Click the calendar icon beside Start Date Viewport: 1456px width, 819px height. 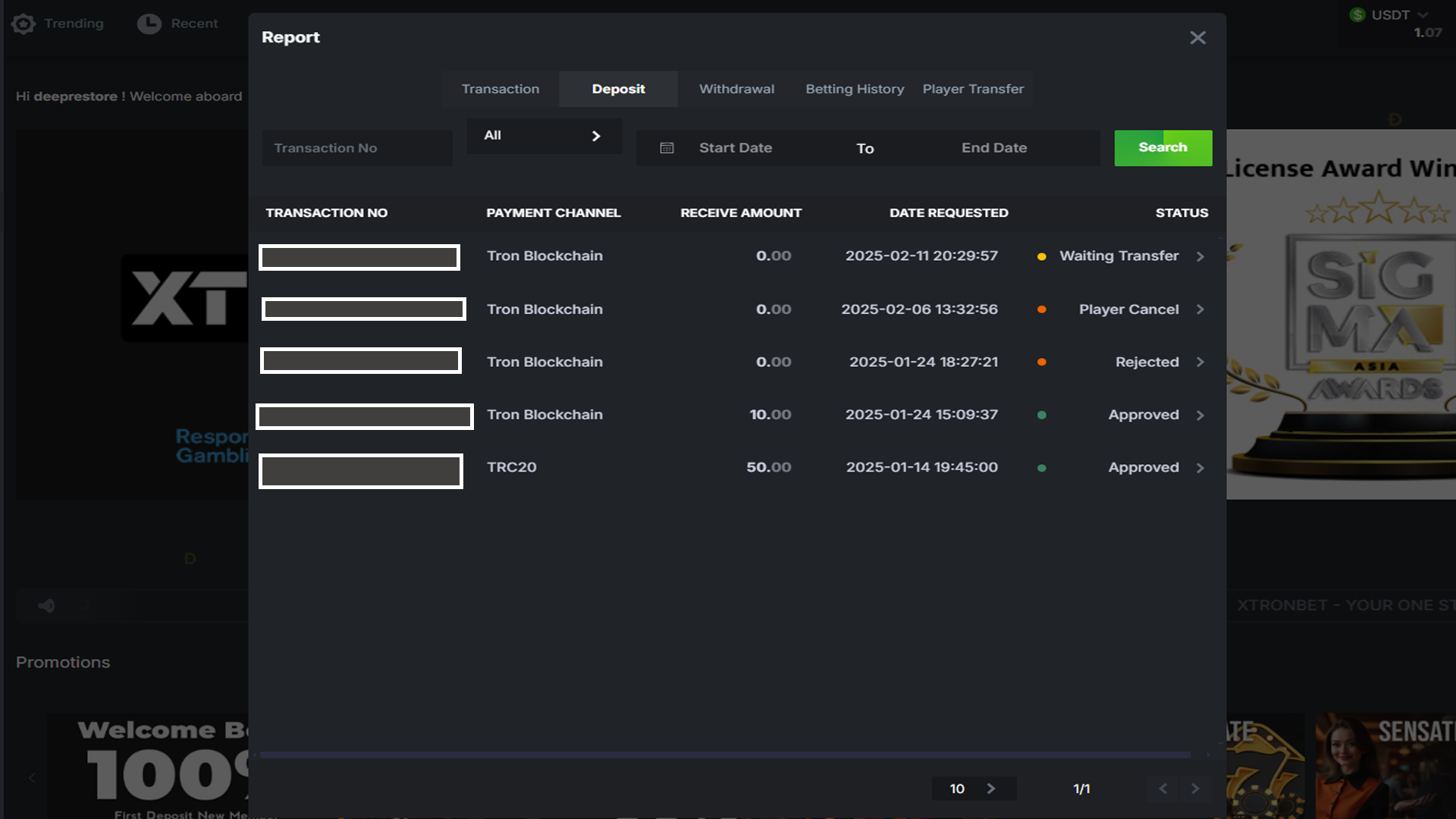pyautogui.click(x=667, y=148)
